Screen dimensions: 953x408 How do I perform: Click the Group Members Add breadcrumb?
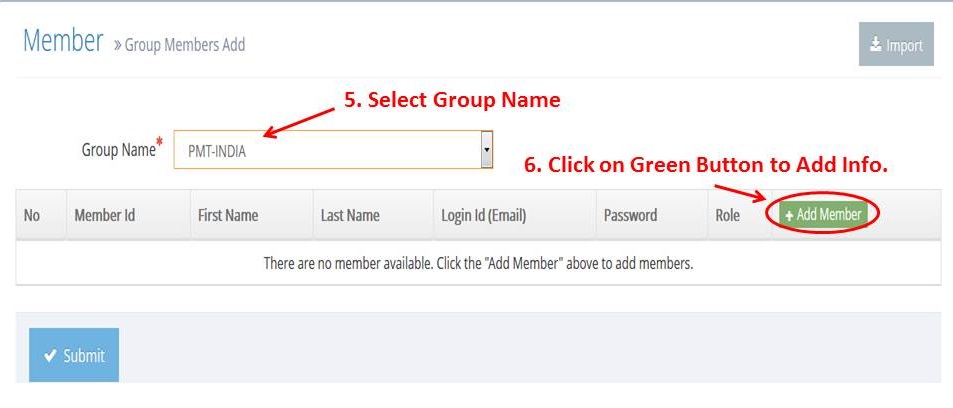pos(185,45)
